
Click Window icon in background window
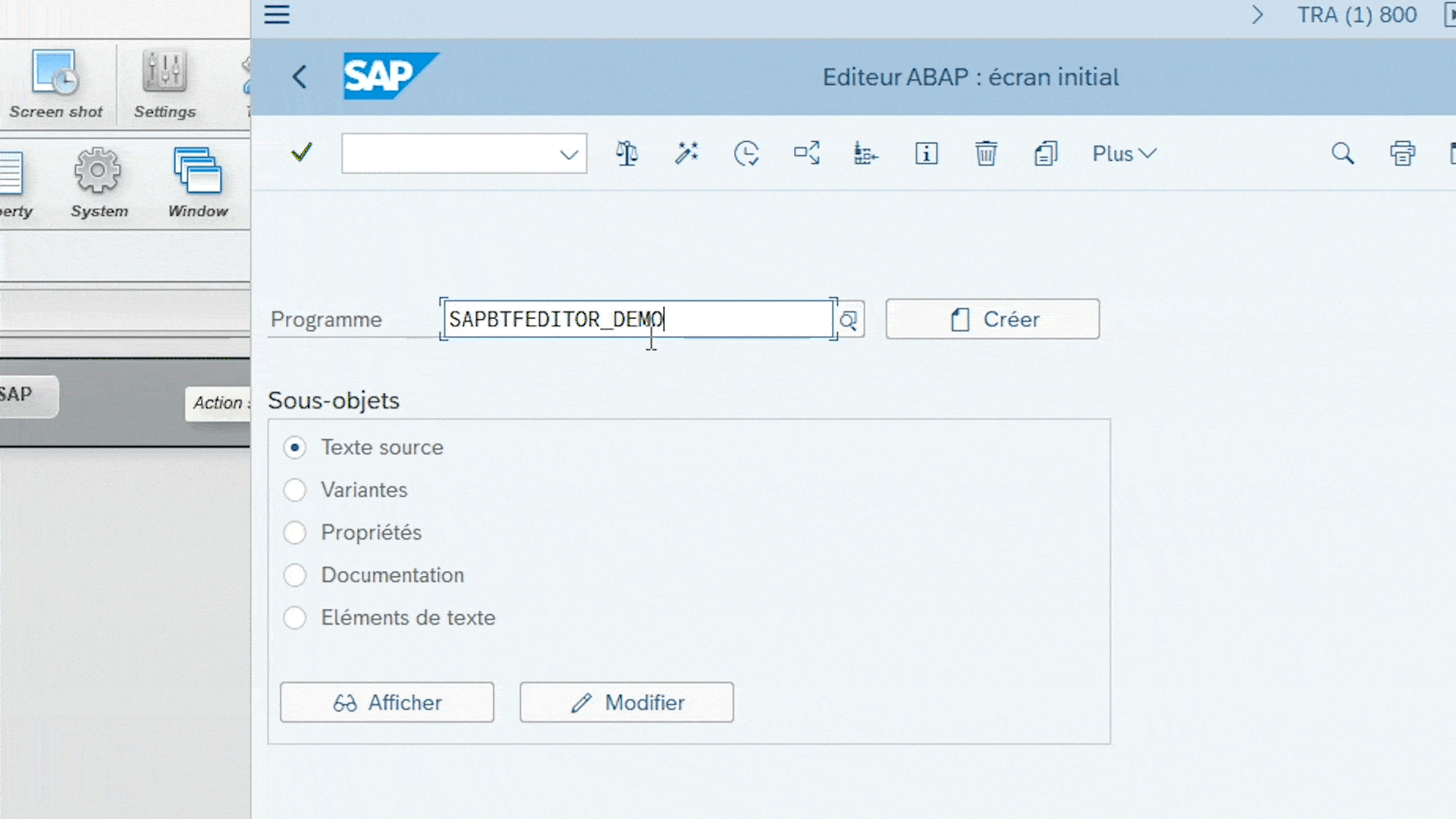click(198, 183)
